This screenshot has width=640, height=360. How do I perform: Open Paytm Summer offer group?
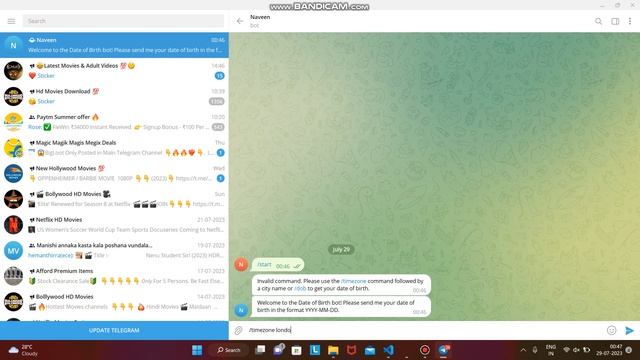coord(114,122)
